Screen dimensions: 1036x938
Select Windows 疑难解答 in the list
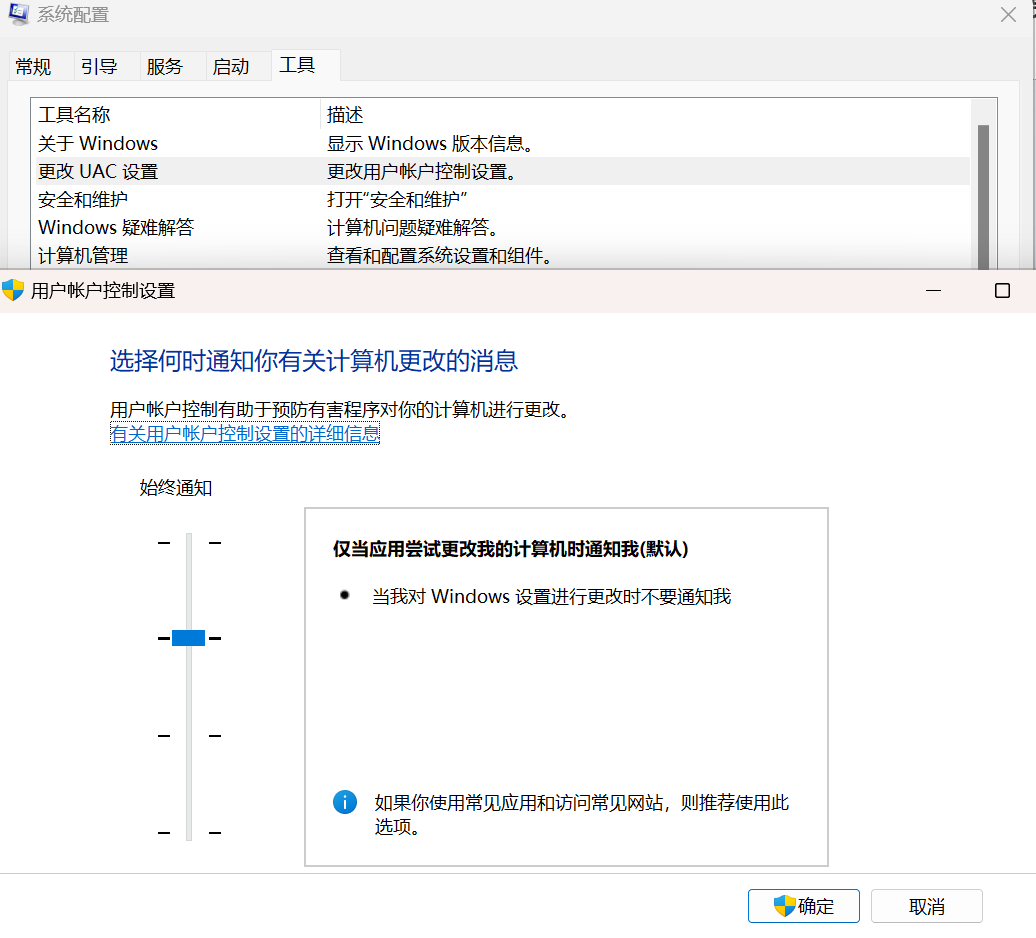(x=116, y=227)
